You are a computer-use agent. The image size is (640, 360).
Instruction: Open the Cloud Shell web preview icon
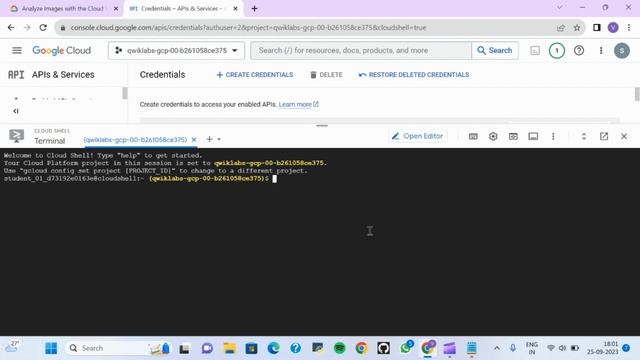point(513,136)
